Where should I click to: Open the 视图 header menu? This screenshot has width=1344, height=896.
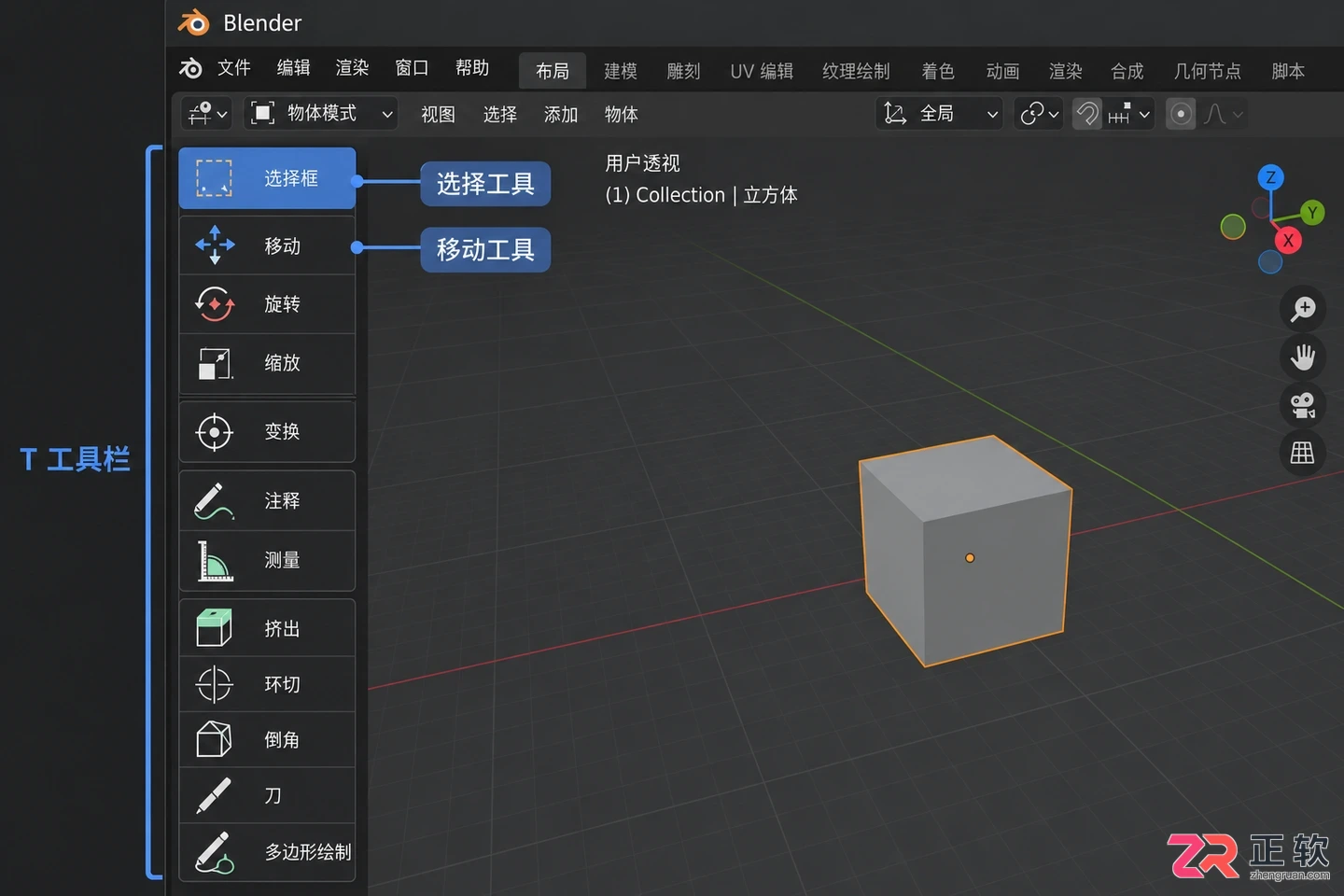[x=438, y=114]
